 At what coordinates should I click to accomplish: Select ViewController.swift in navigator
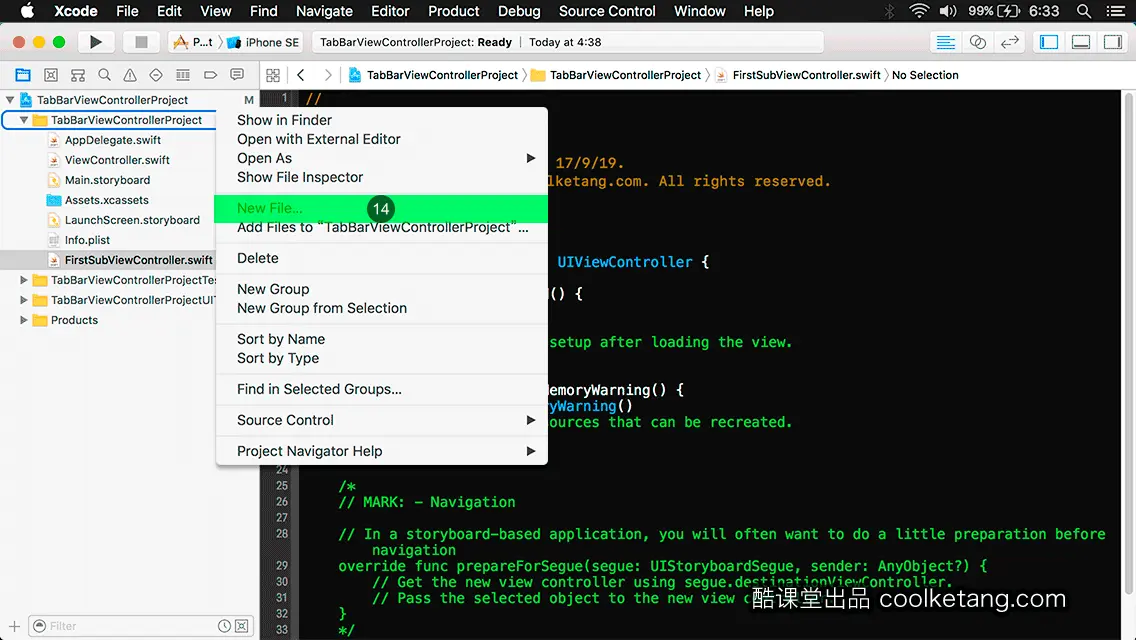click(x=117, y=160)
